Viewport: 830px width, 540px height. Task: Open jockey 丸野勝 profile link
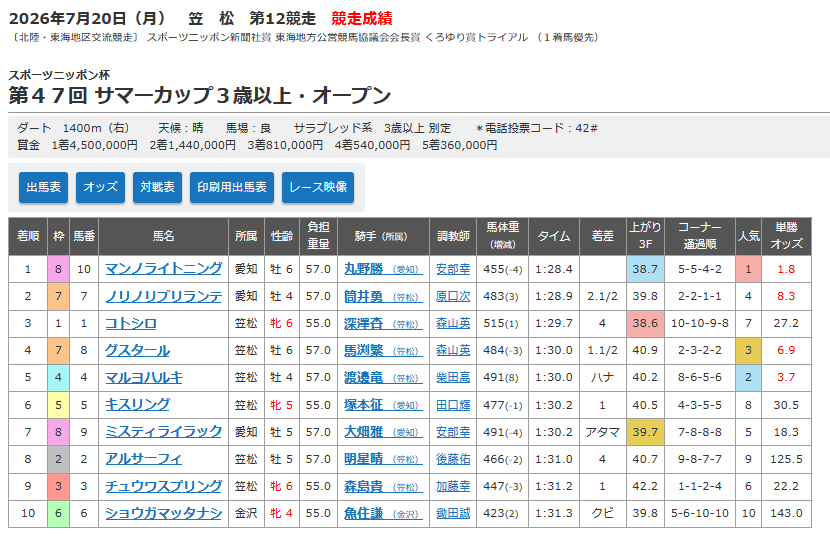383,269
